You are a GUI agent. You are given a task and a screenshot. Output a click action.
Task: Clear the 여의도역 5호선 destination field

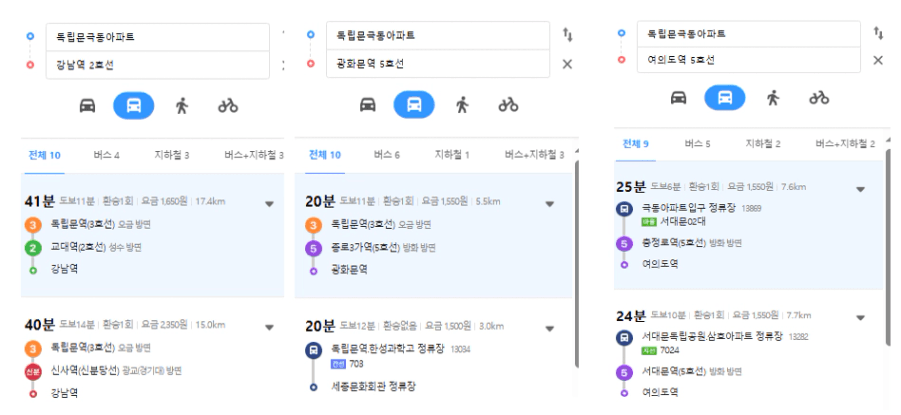(878, 60)
